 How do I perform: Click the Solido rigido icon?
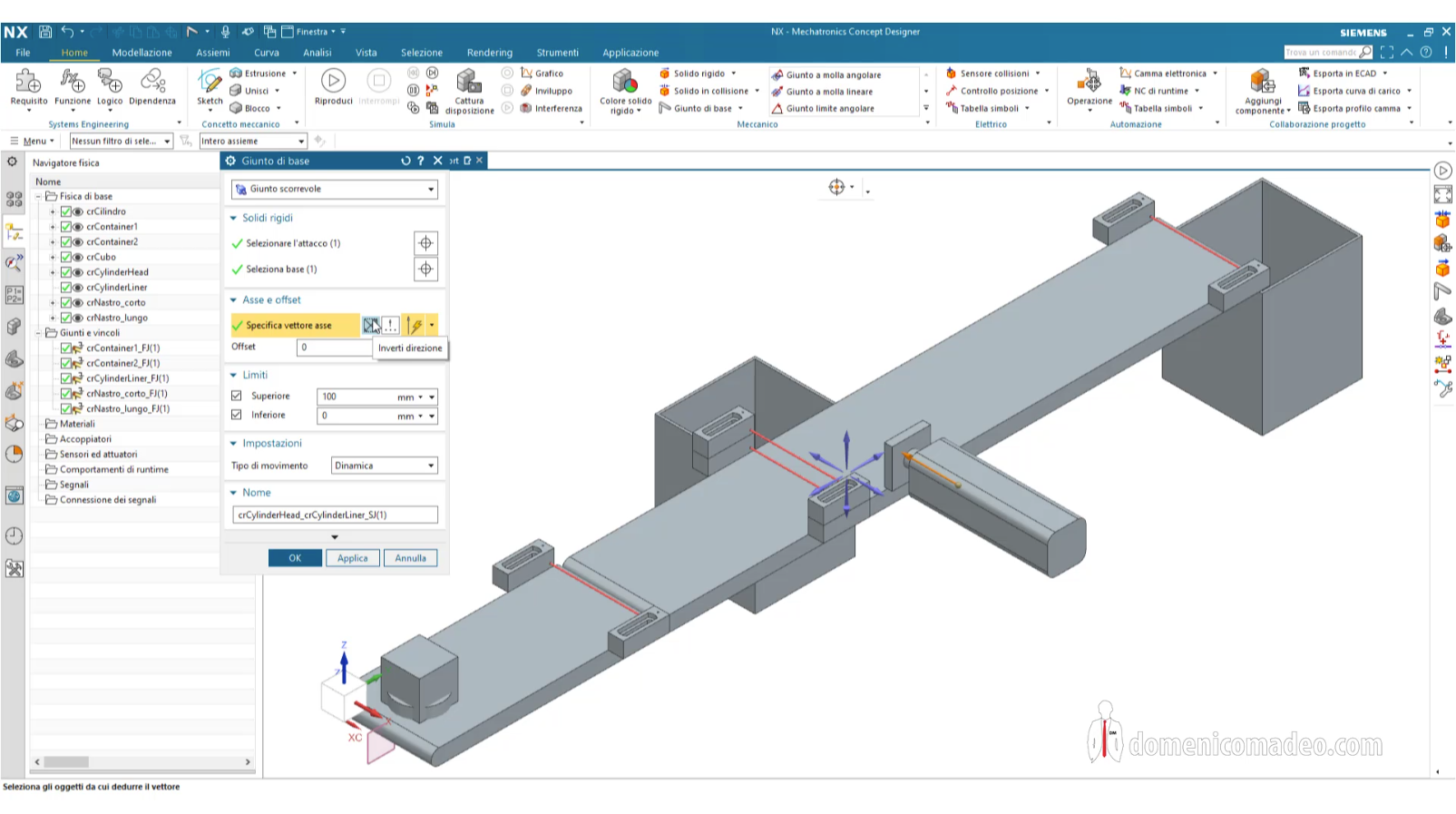click(665, 74)
